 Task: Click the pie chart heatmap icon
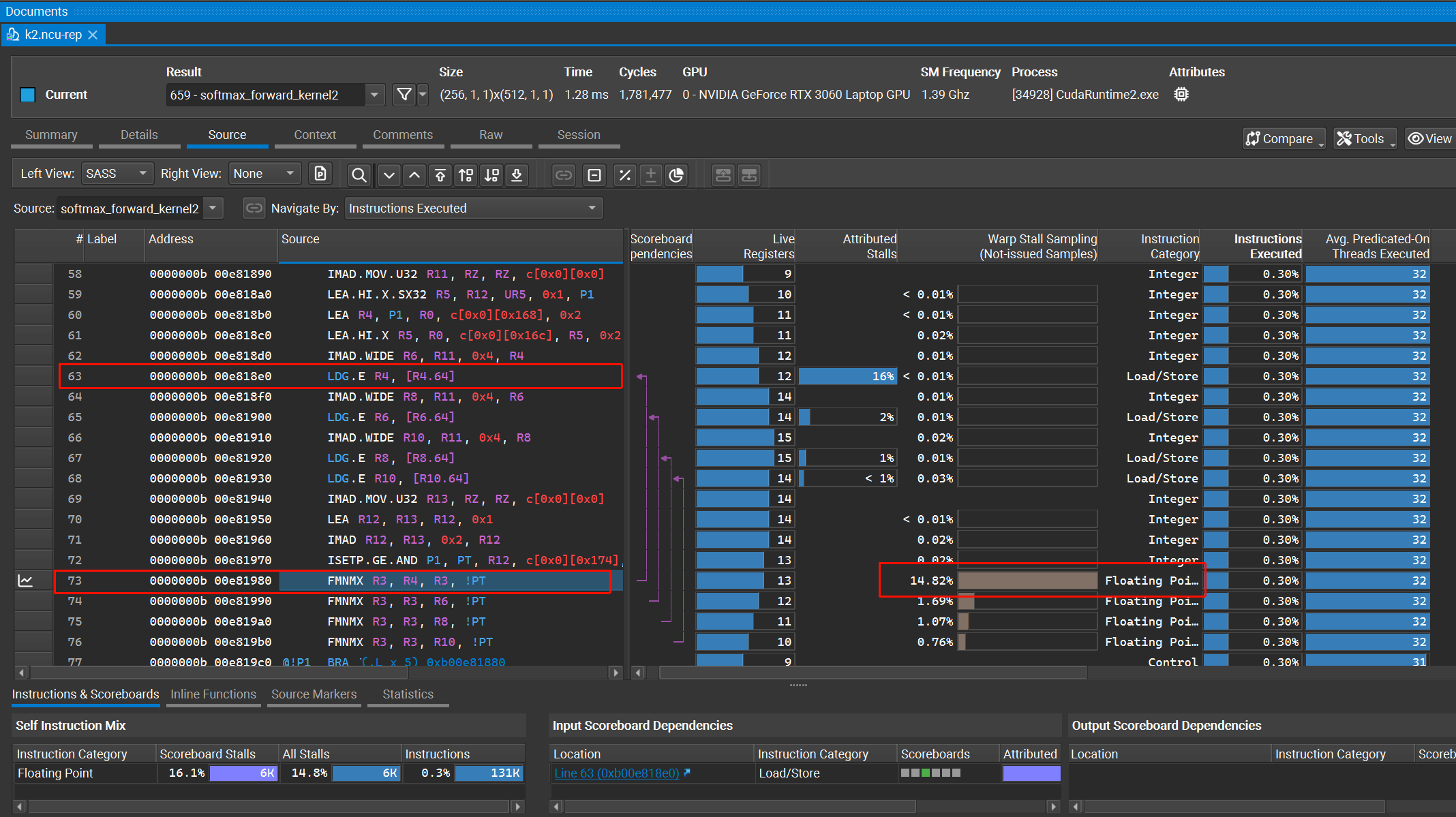[676, 175]
